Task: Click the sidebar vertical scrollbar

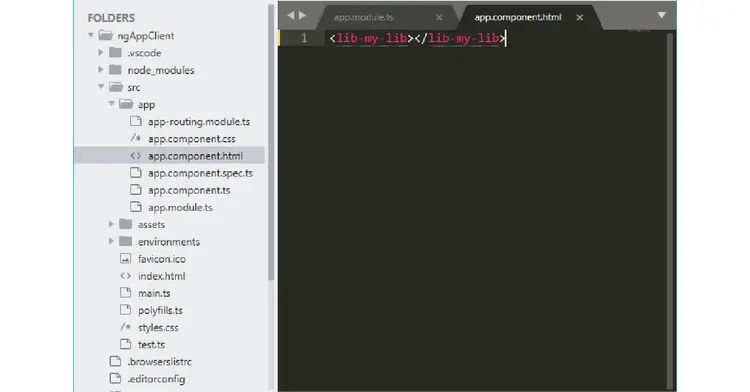Action: click(271, 143)
